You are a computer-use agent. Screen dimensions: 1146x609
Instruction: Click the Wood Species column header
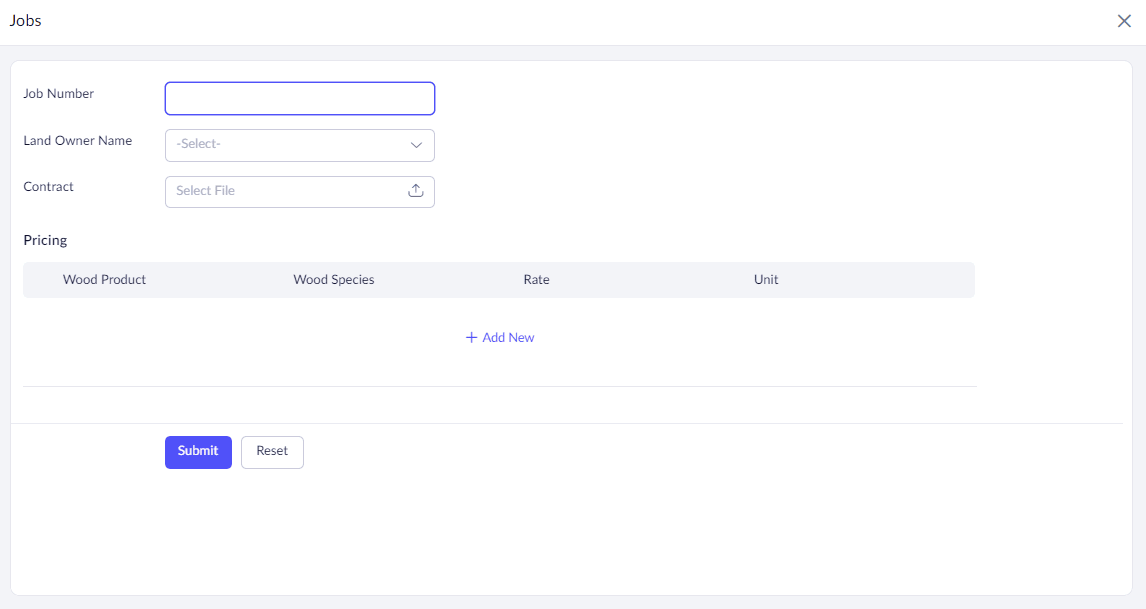pyautogui.click(x=333, y=280)
